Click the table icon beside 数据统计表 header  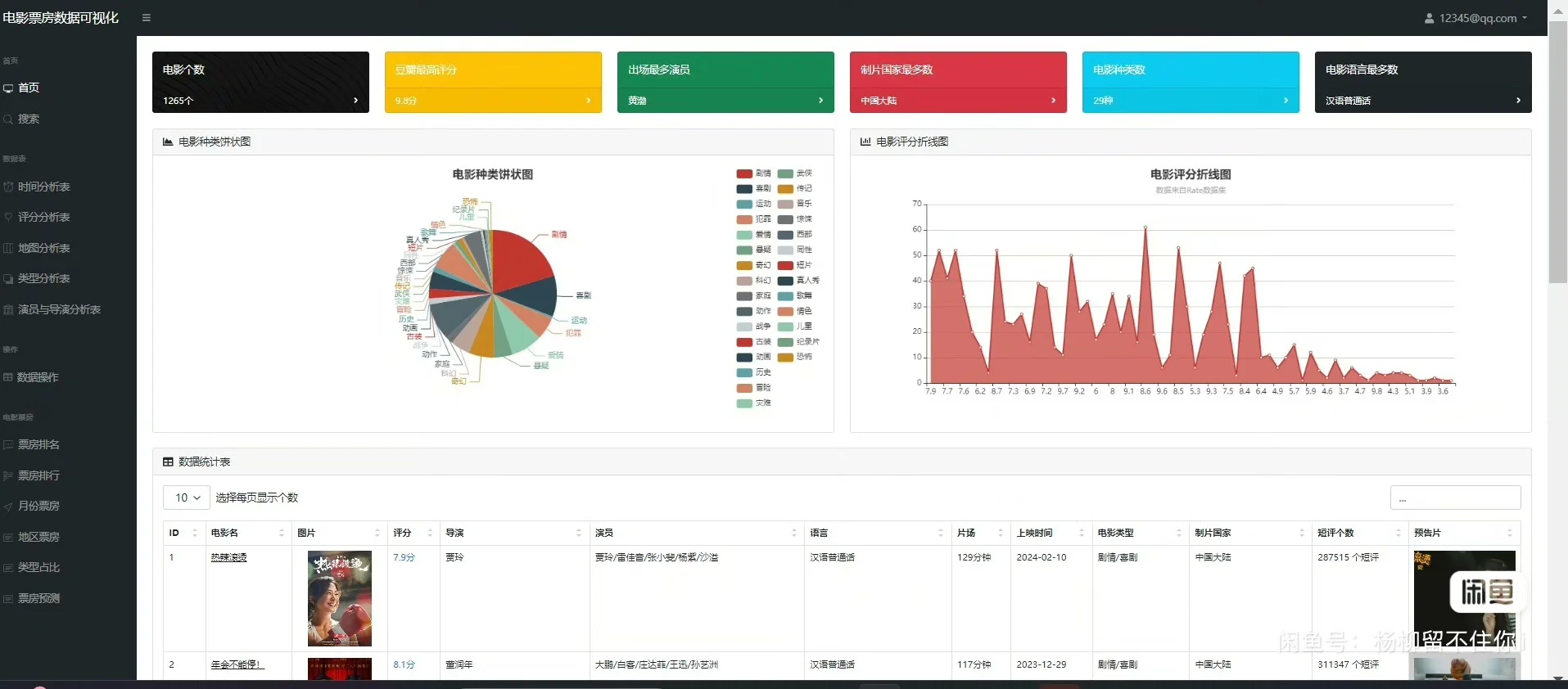point(168,462)
